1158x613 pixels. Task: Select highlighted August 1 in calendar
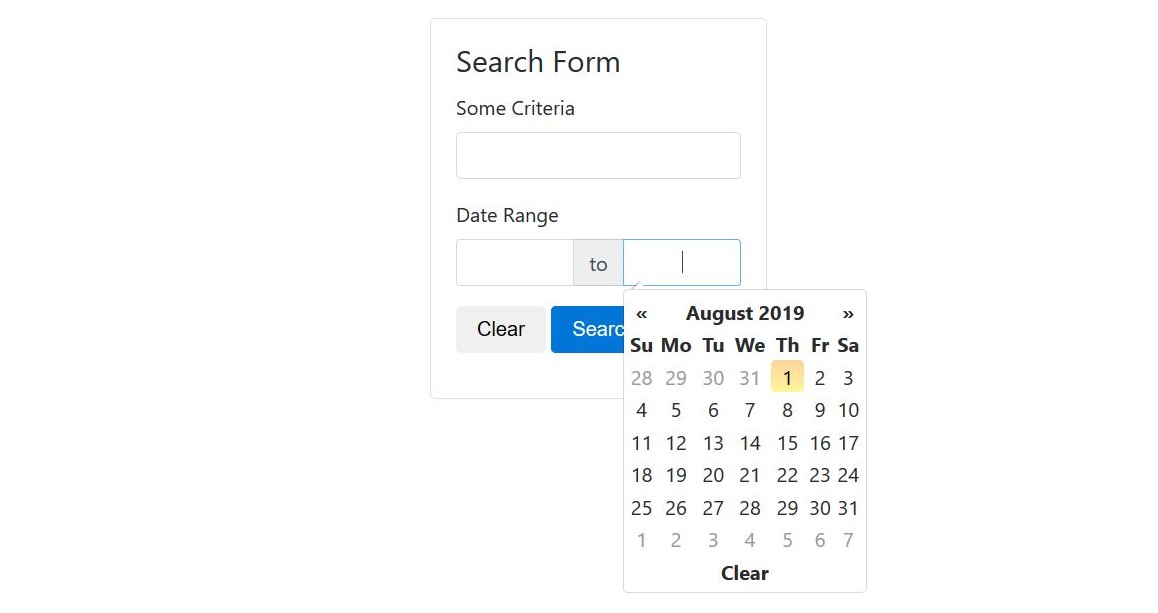(787, 377)
